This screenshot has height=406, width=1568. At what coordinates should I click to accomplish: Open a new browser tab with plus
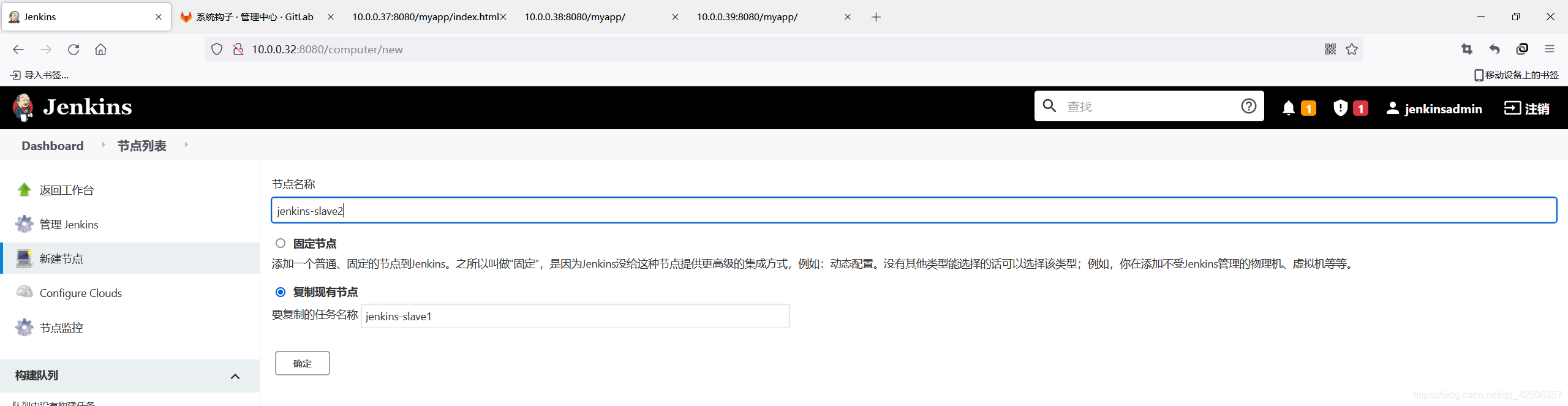[x=876, y=17]
